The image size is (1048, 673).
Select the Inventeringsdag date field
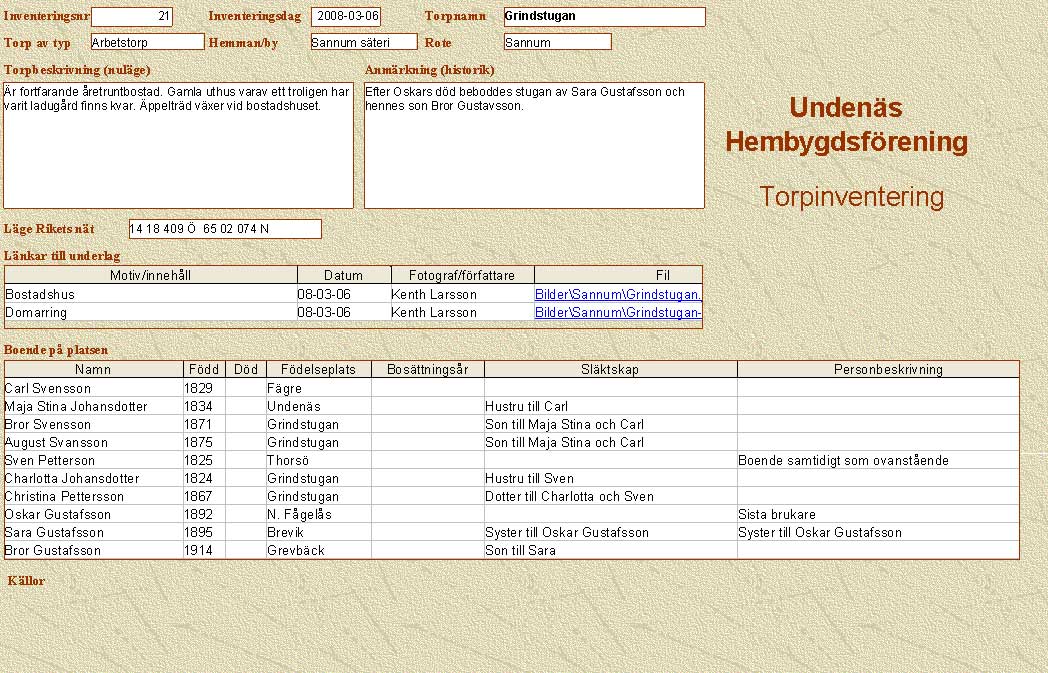346,17
